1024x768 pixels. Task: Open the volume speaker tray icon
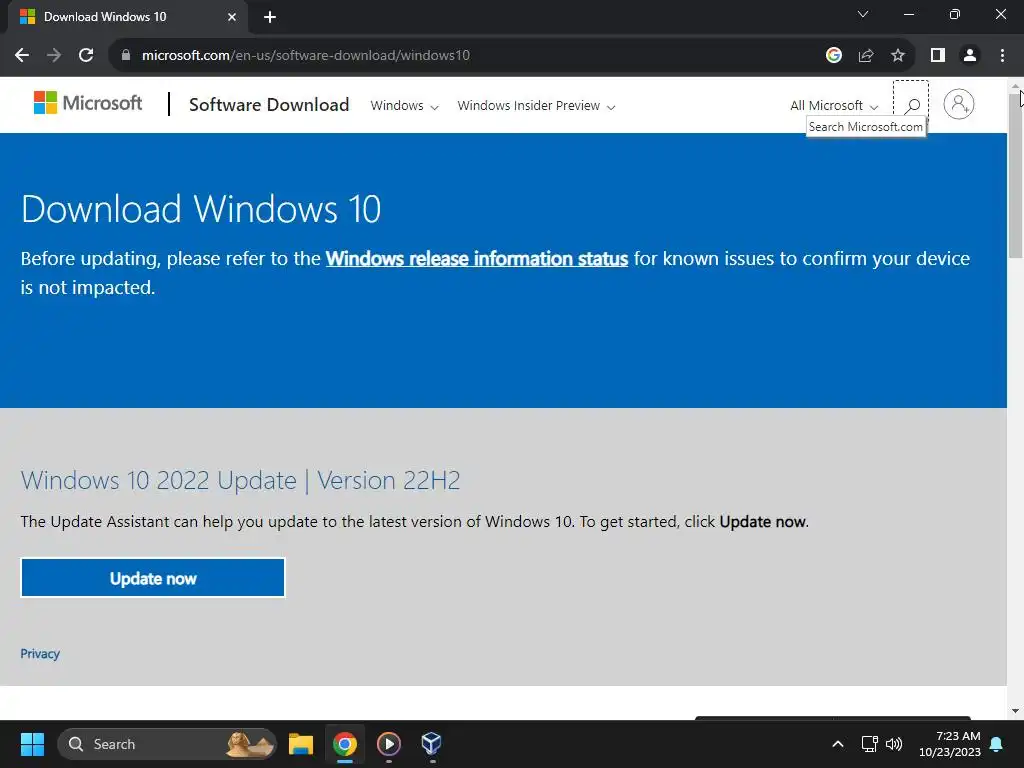pyautogui.click(x=893, y=744)
